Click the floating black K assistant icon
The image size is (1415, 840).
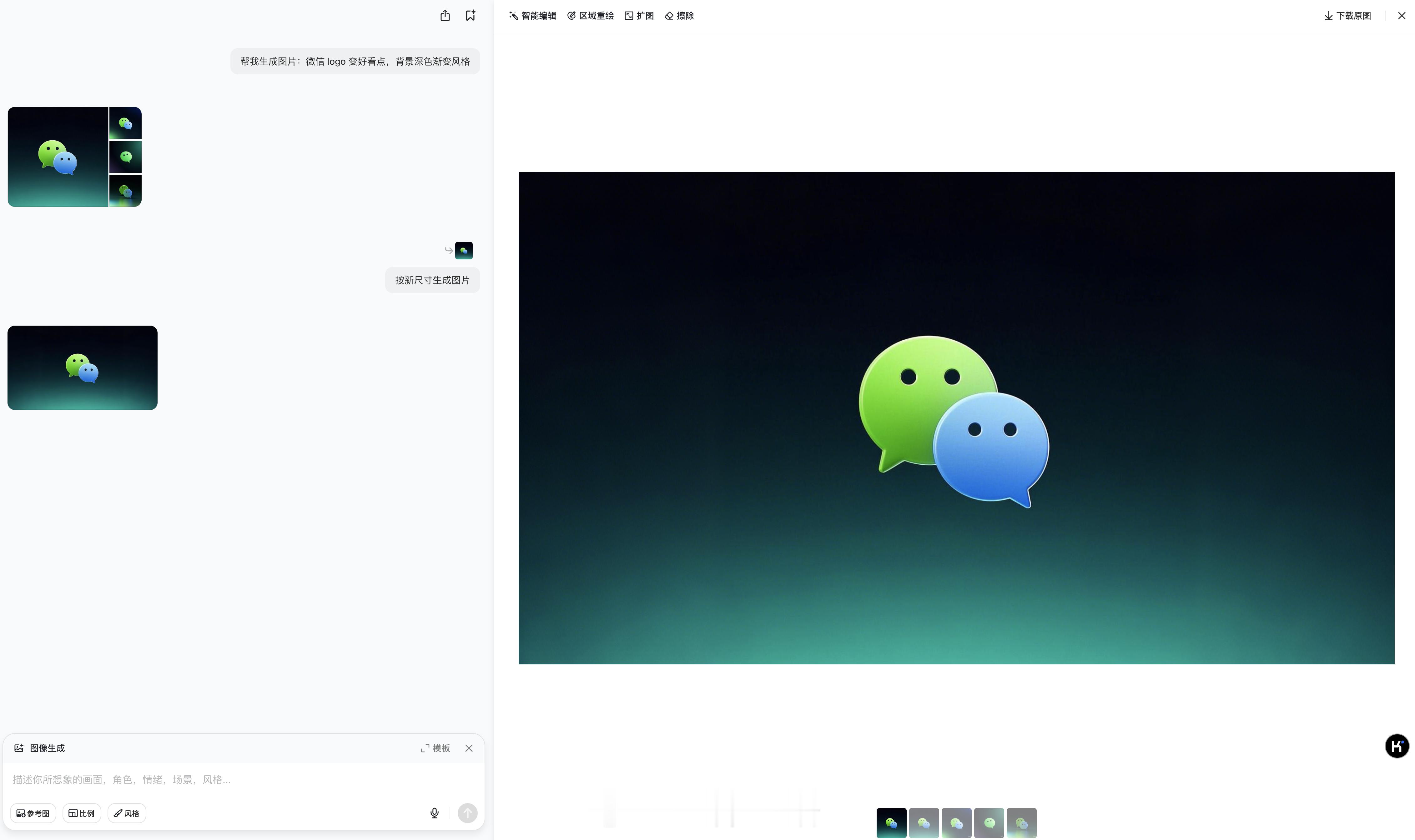click(1397, 746)
